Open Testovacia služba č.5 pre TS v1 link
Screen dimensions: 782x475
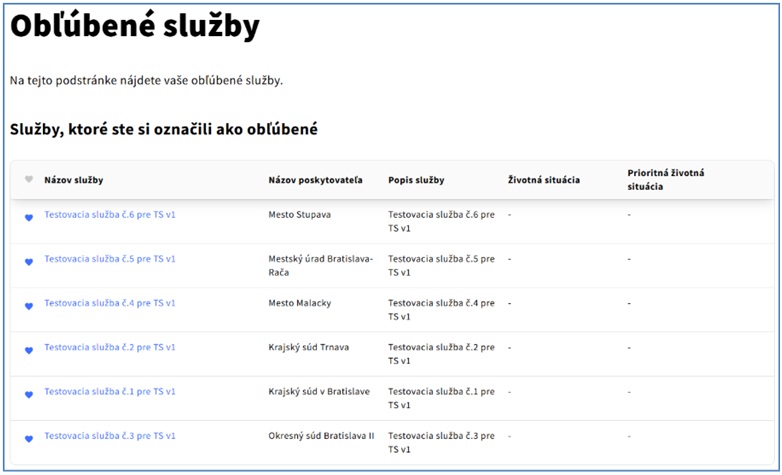tap(110, 259)
